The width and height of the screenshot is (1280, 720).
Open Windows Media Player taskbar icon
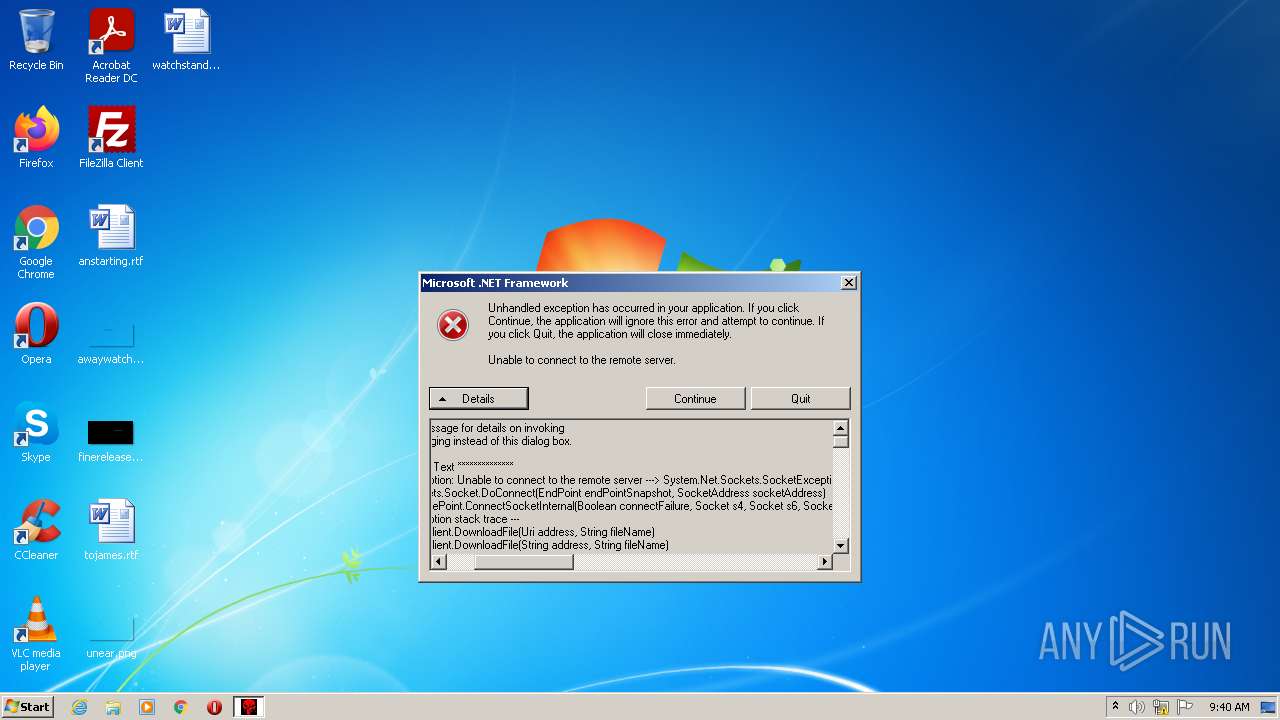[147, 707]
